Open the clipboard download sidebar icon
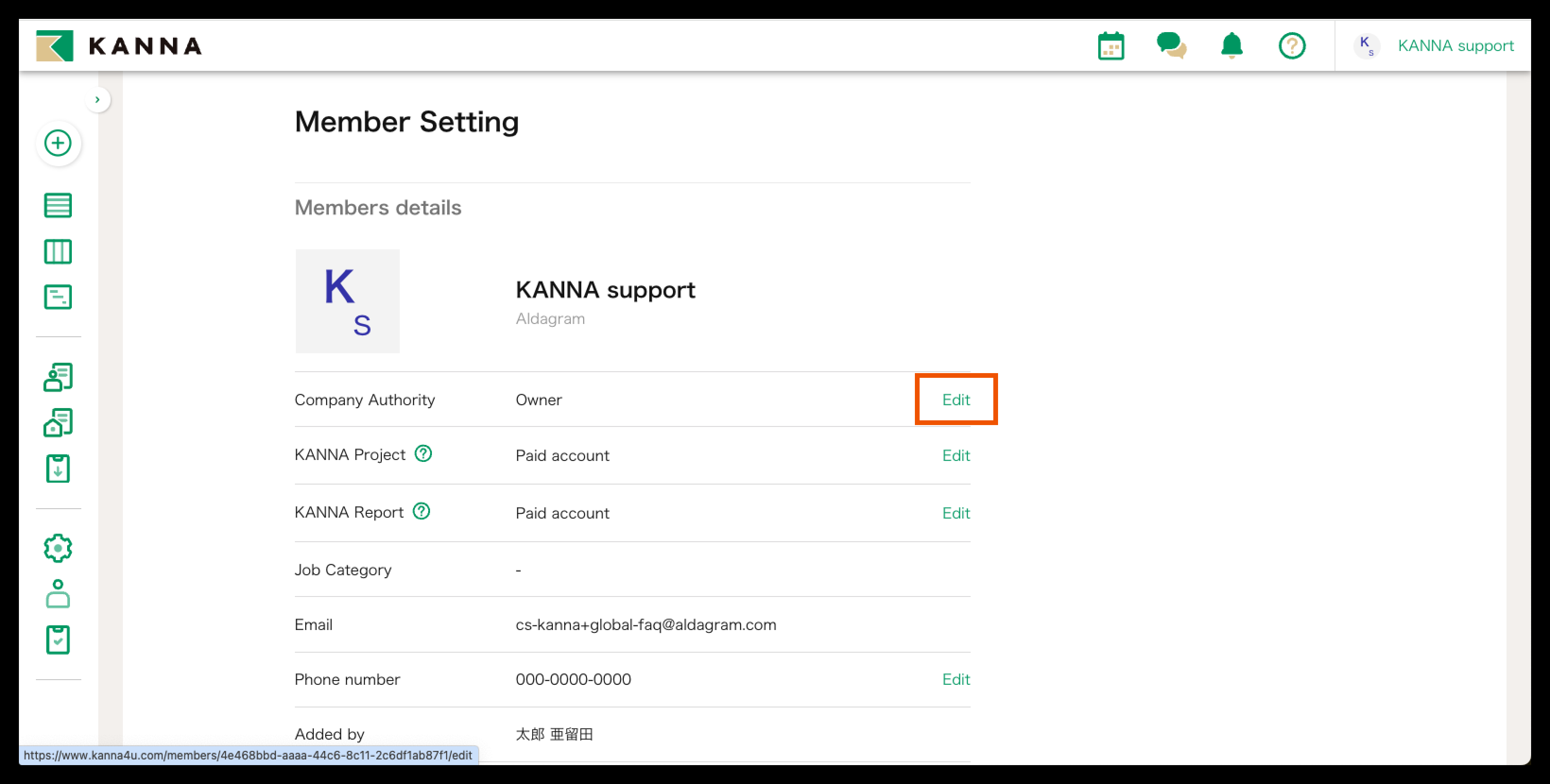The width and height of the screenshot is (1550, 784). [x=59, y=469]
